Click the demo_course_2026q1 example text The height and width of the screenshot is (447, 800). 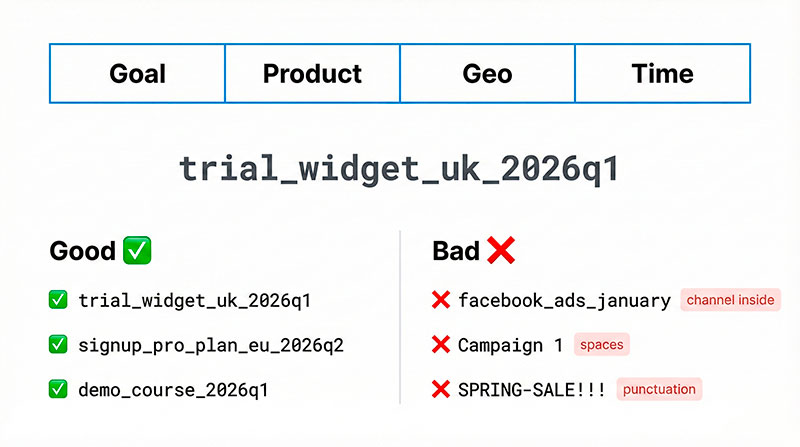tap(173, 389)
